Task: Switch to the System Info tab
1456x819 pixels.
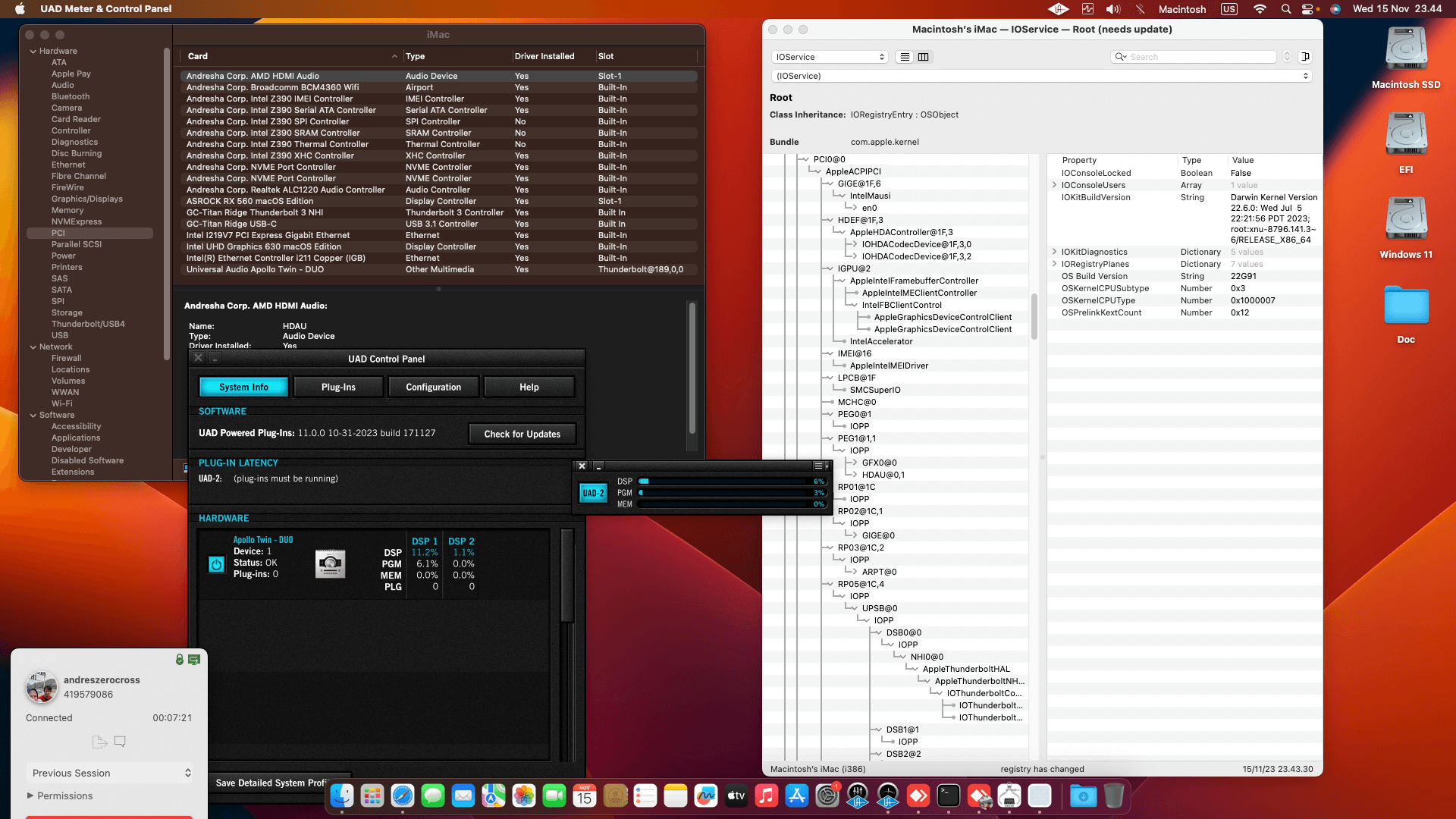Action: point(243,387)
